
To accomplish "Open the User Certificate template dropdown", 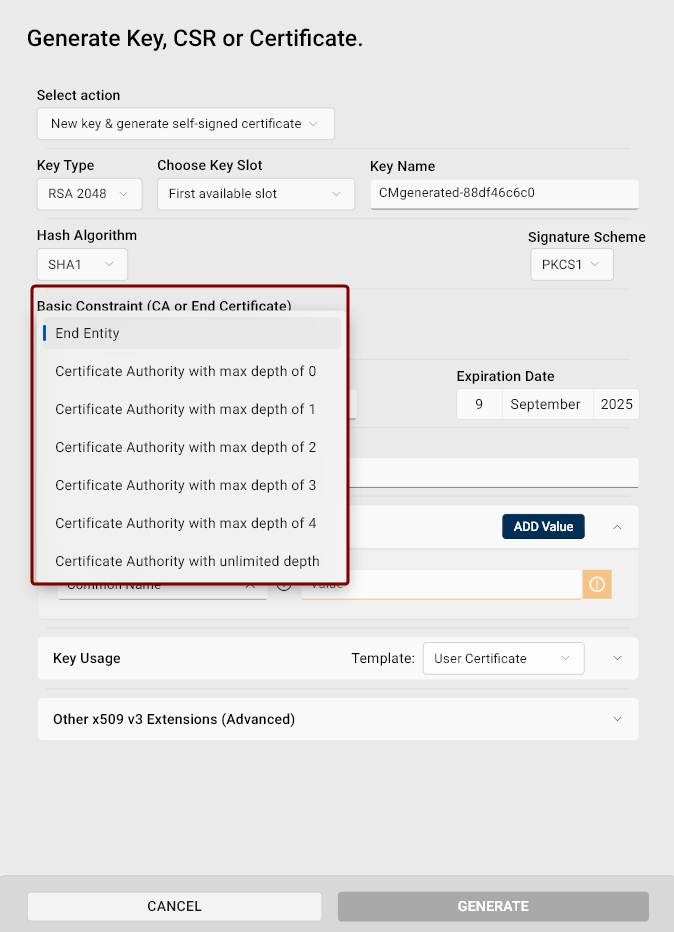I will (x=503, y=658).
